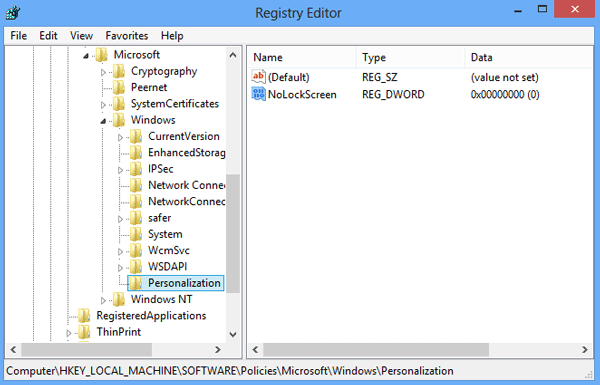Expand the safer key

(x=120, y=219)
